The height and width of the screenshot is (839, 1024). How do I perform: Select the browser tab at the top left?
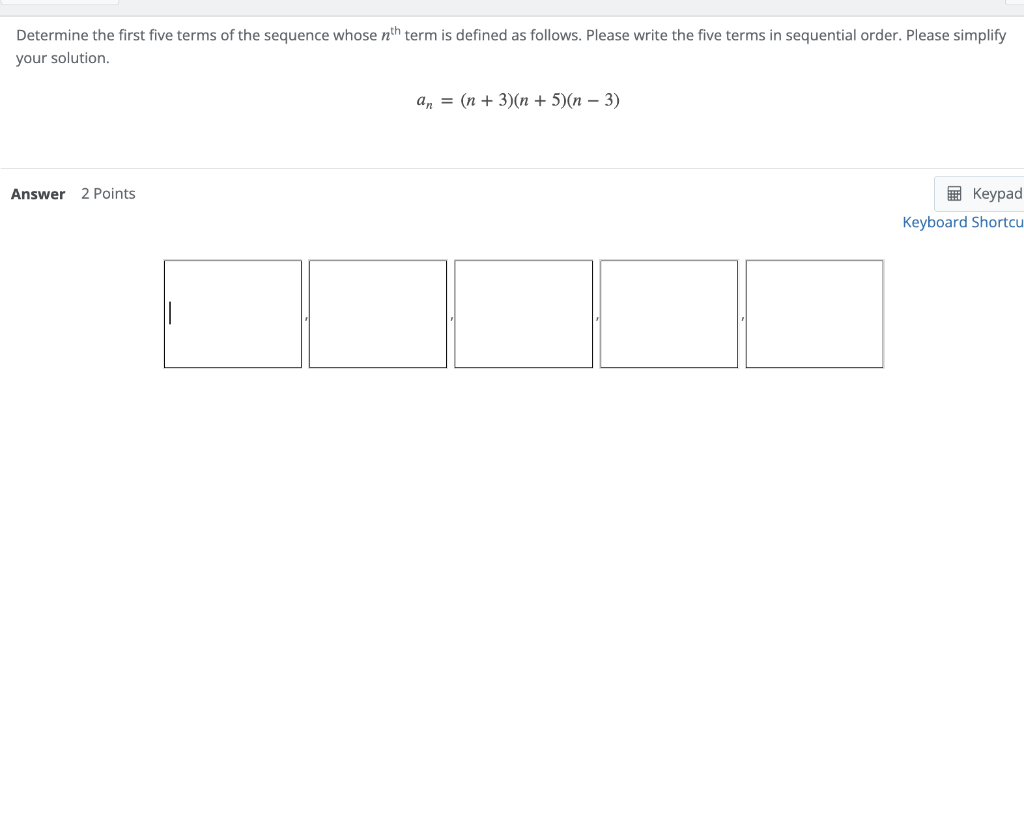click(x=60, y=4)
